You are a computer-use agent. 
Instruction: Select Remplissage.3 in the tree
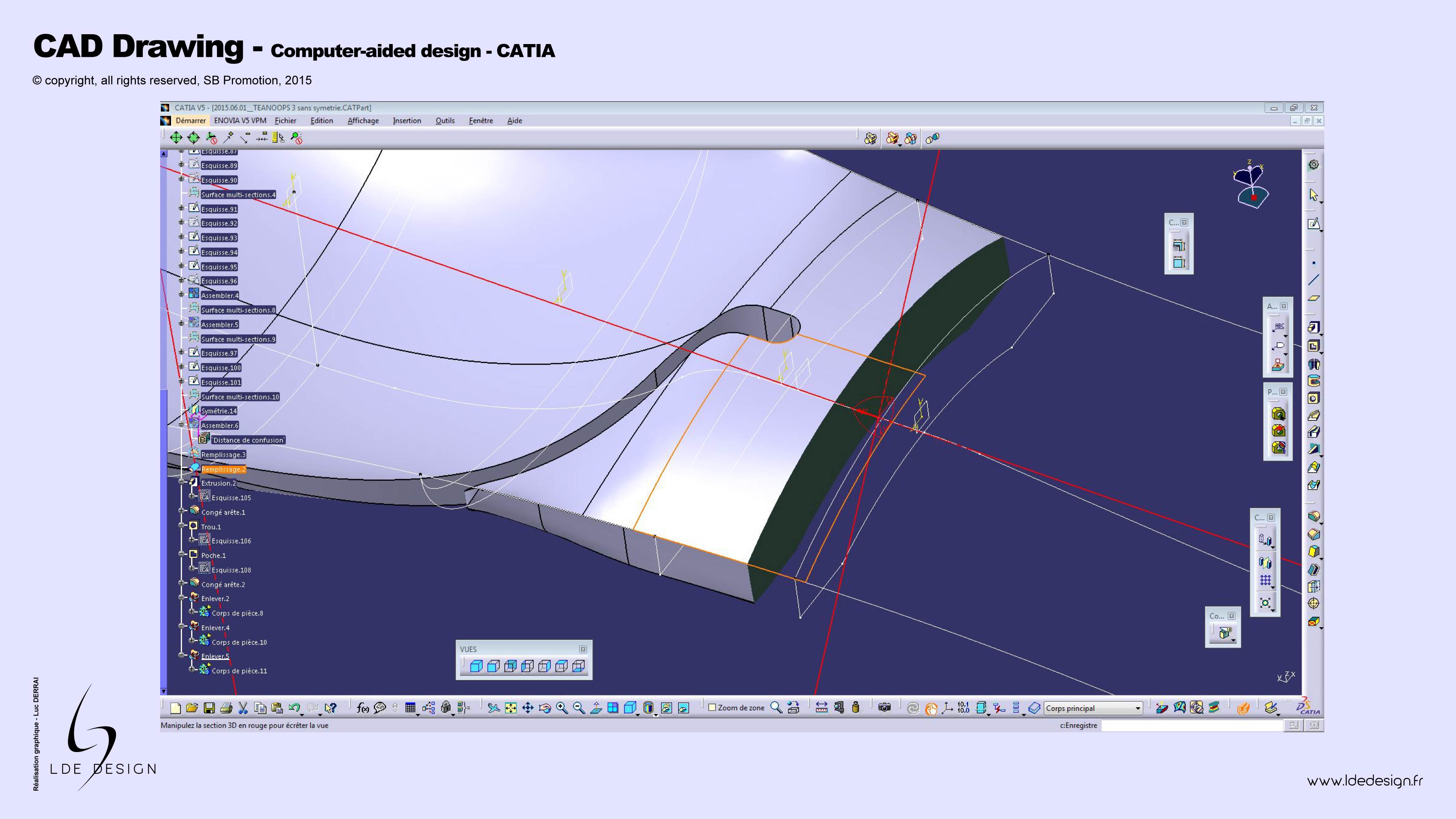pyautogui.click(x=223, y=454)
